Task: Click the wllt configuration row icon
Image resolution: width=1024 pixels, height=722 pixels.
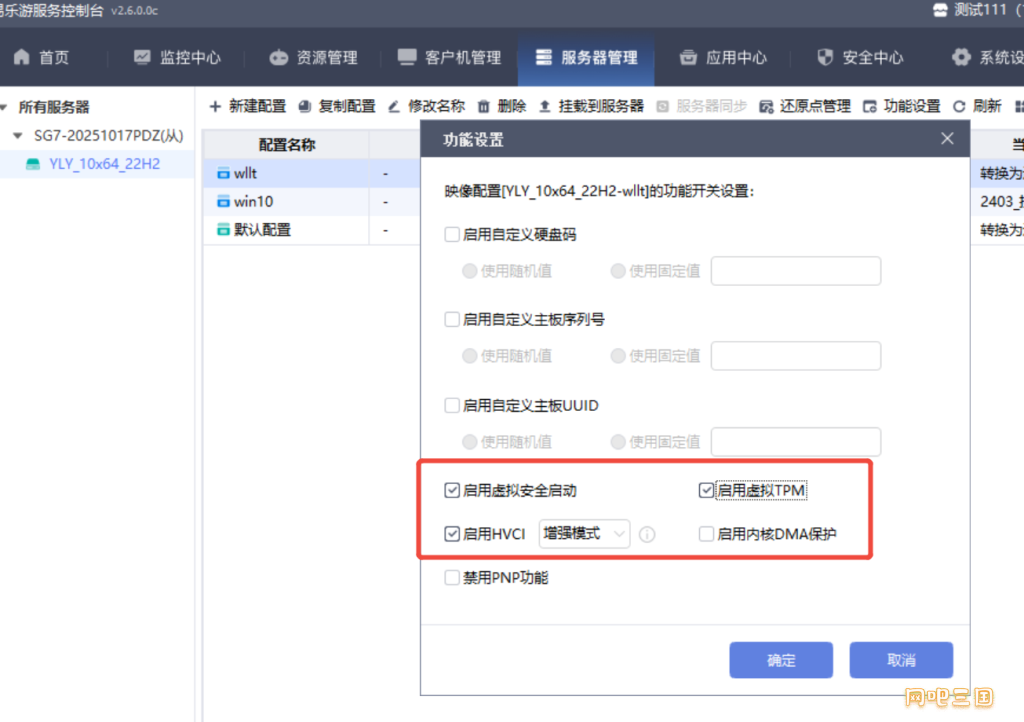Action: point(223,173)
